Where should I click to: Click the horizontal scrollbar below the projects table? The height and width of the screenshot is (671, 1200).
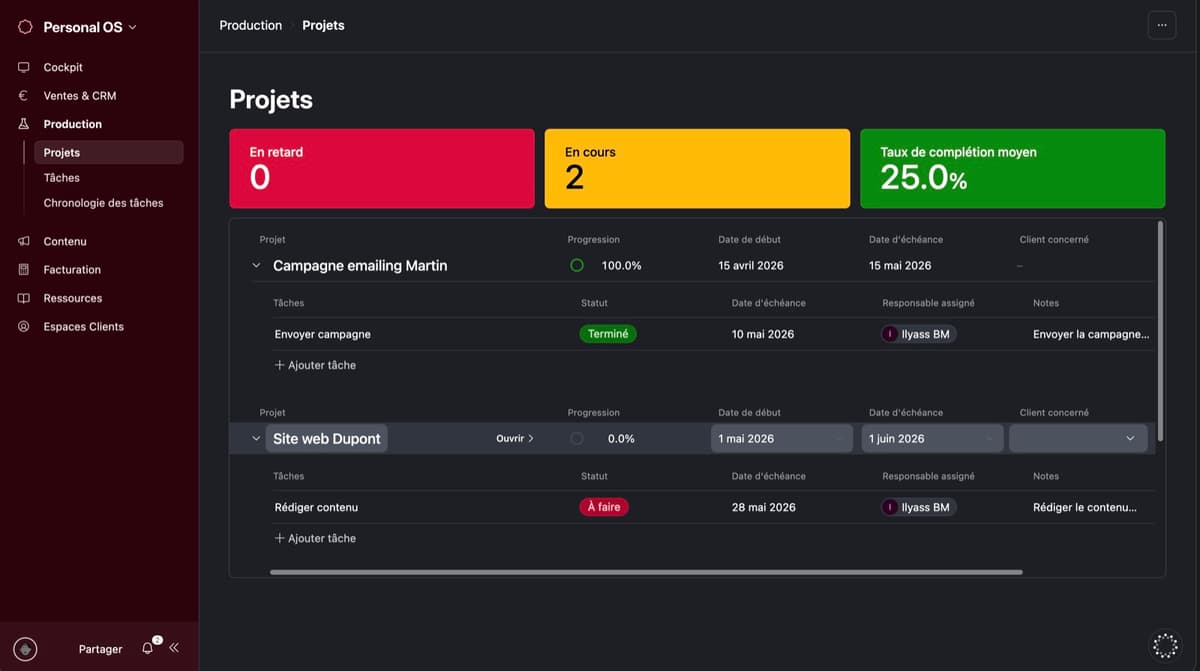[x=646, y=572]
